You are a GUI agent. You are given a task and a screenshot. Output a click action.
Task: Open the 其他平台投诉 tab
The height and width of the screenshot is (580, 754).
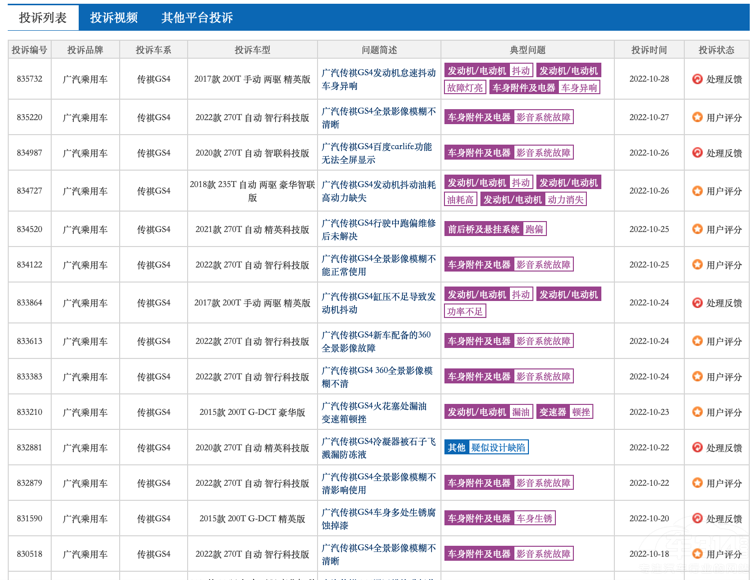coord(197,18)
